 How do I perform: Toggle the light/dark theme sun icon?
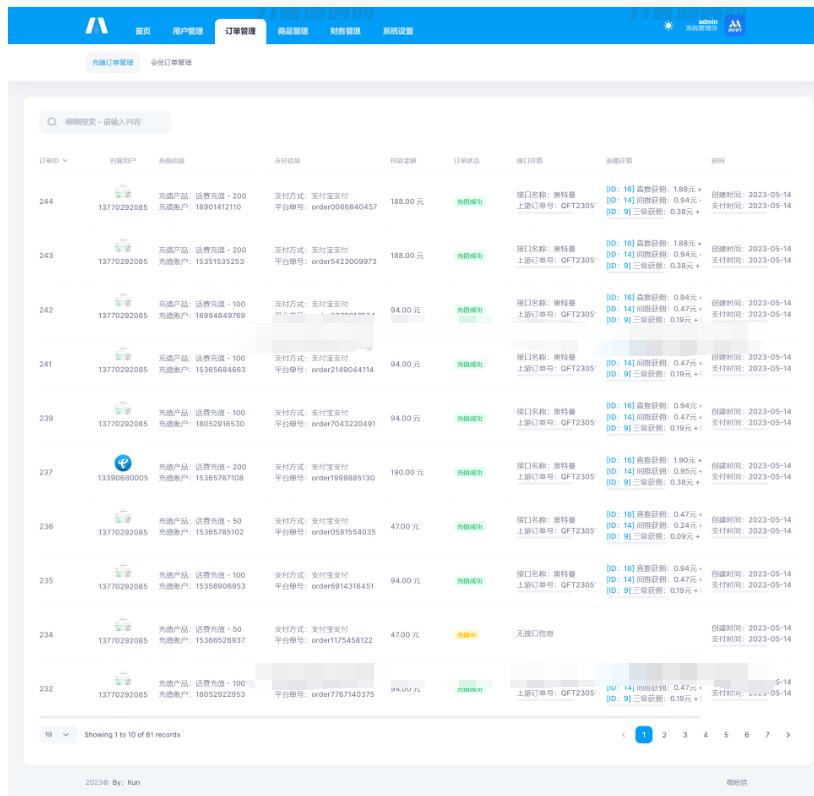pos(668,26)
